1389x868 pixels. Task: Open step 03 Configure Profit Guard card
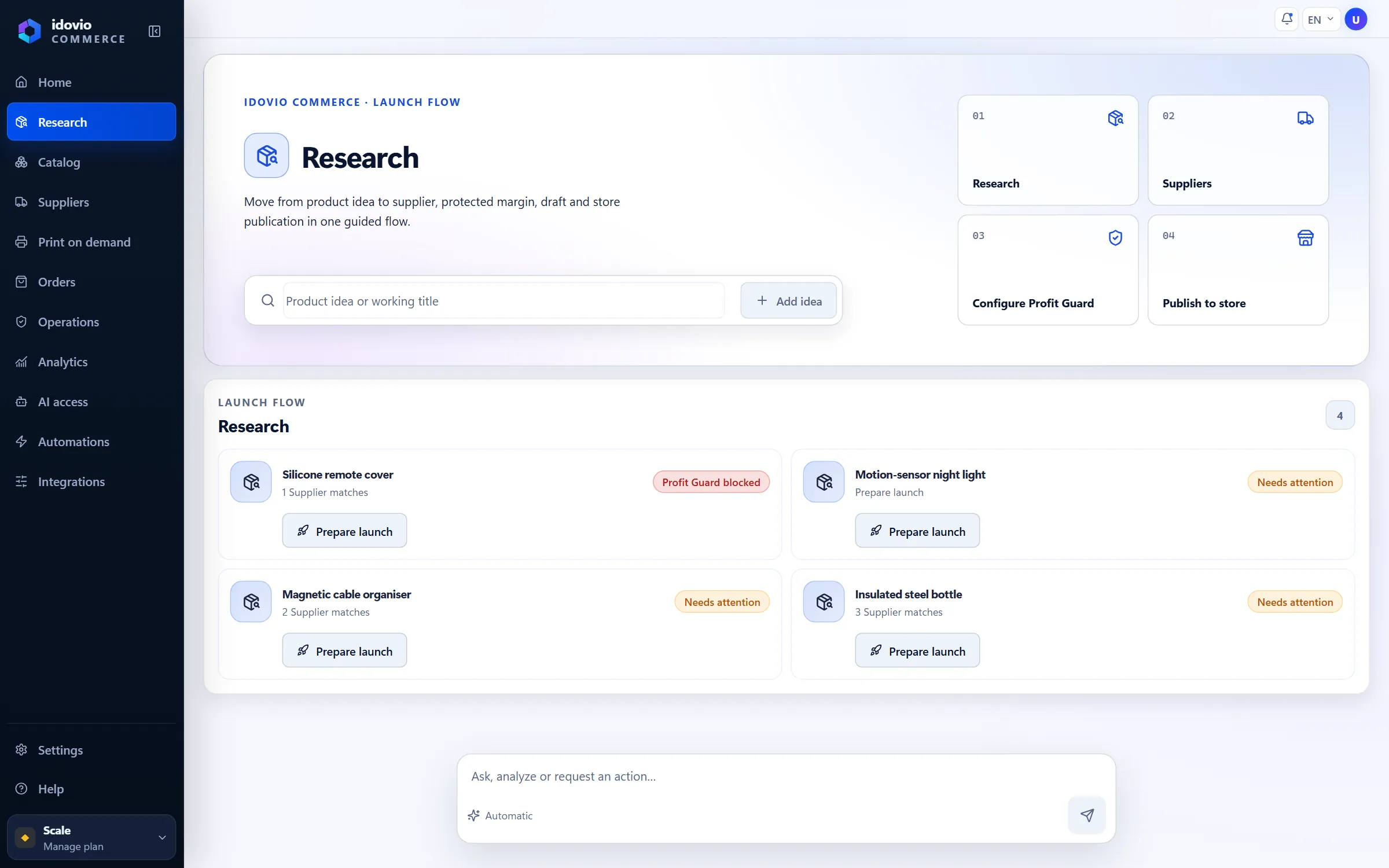(x=1048, y=270)
